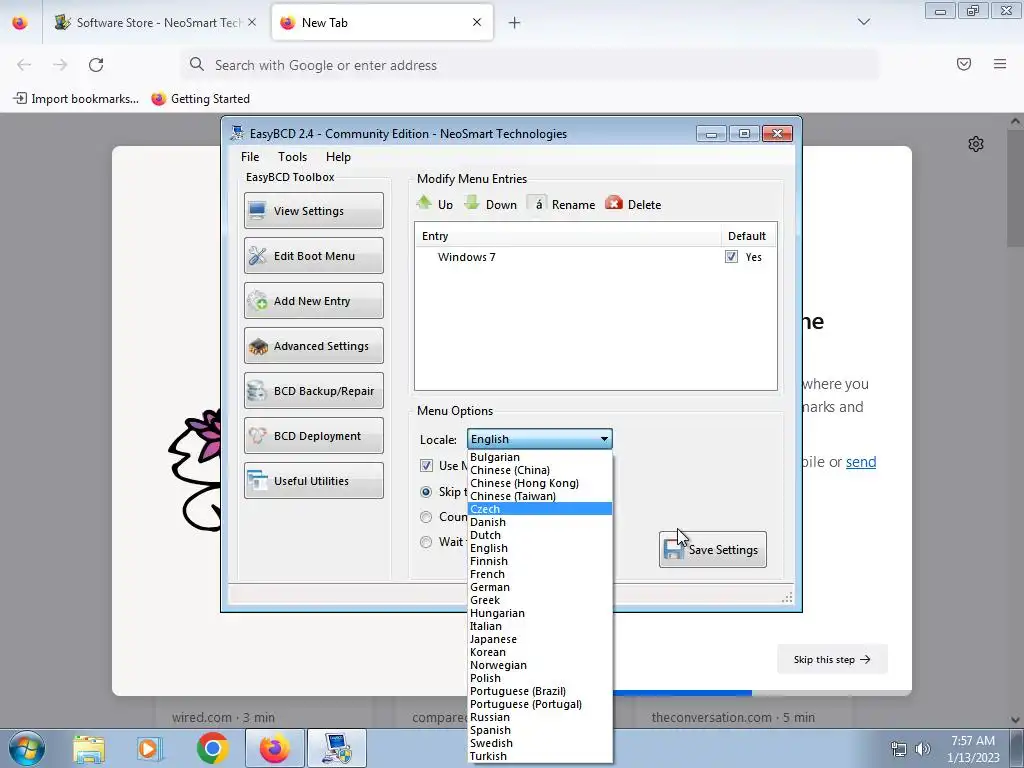Click the Down arrow icon in Modify Menu Entries

(x=472, y=203)
